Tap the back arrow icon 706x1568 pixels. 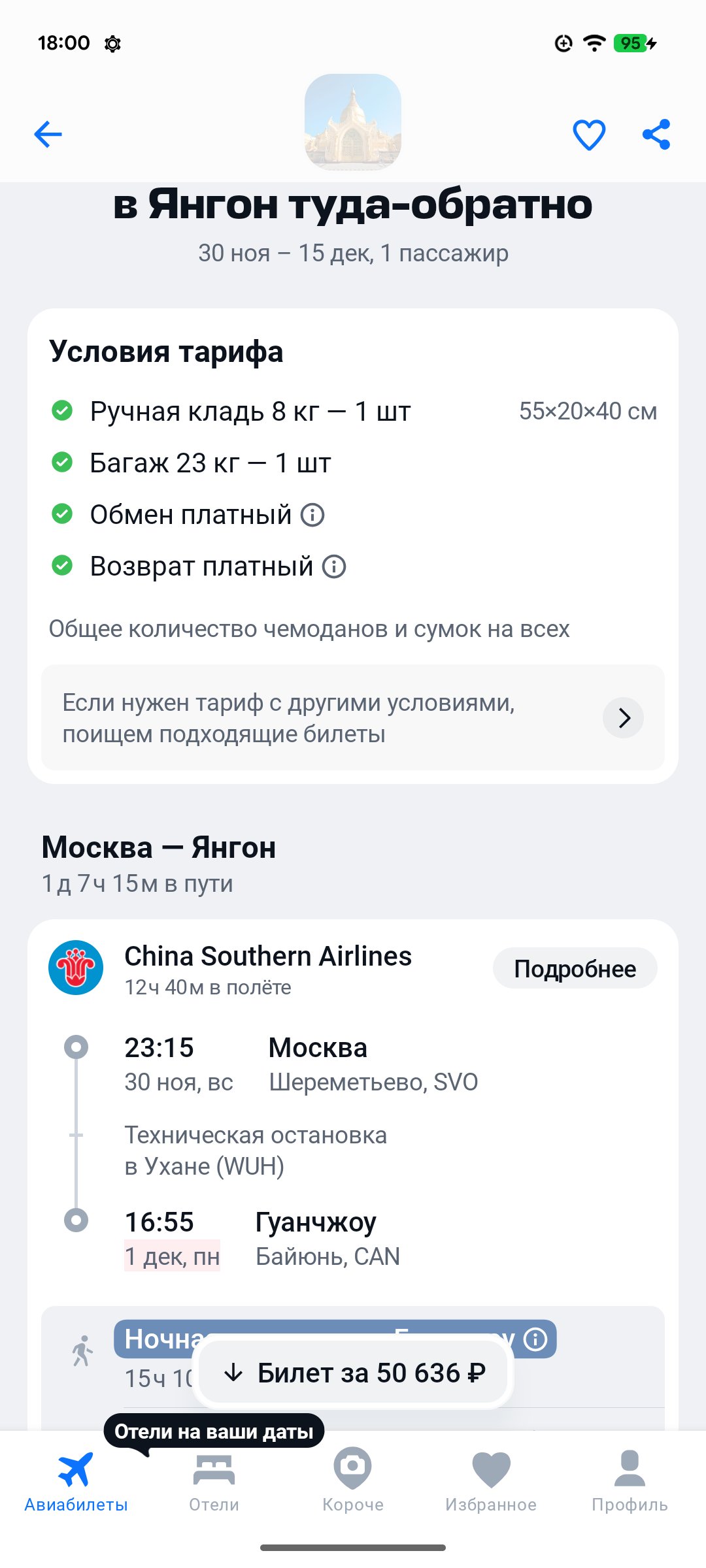tap(48, 135)
